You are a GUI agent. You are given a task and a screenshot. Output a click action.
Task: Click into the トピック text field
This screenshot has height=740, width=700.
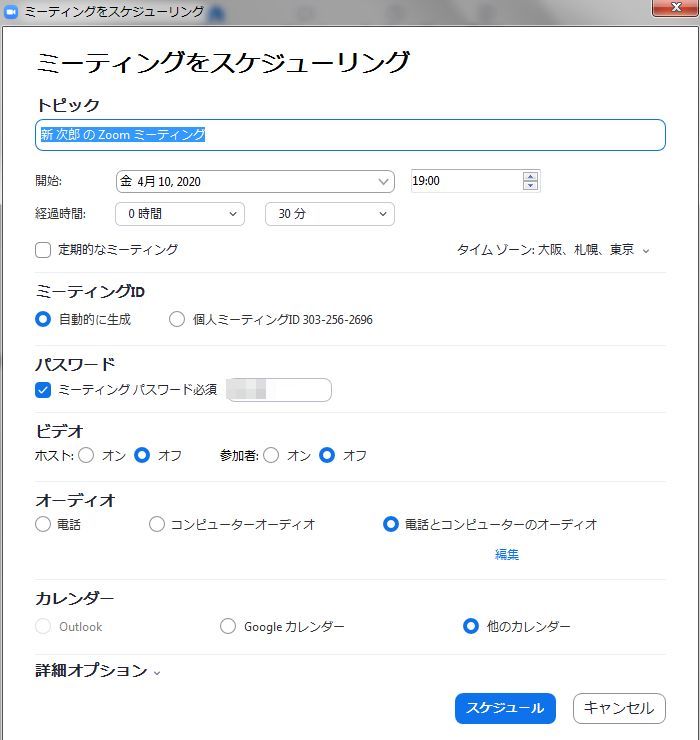[350, 135]
